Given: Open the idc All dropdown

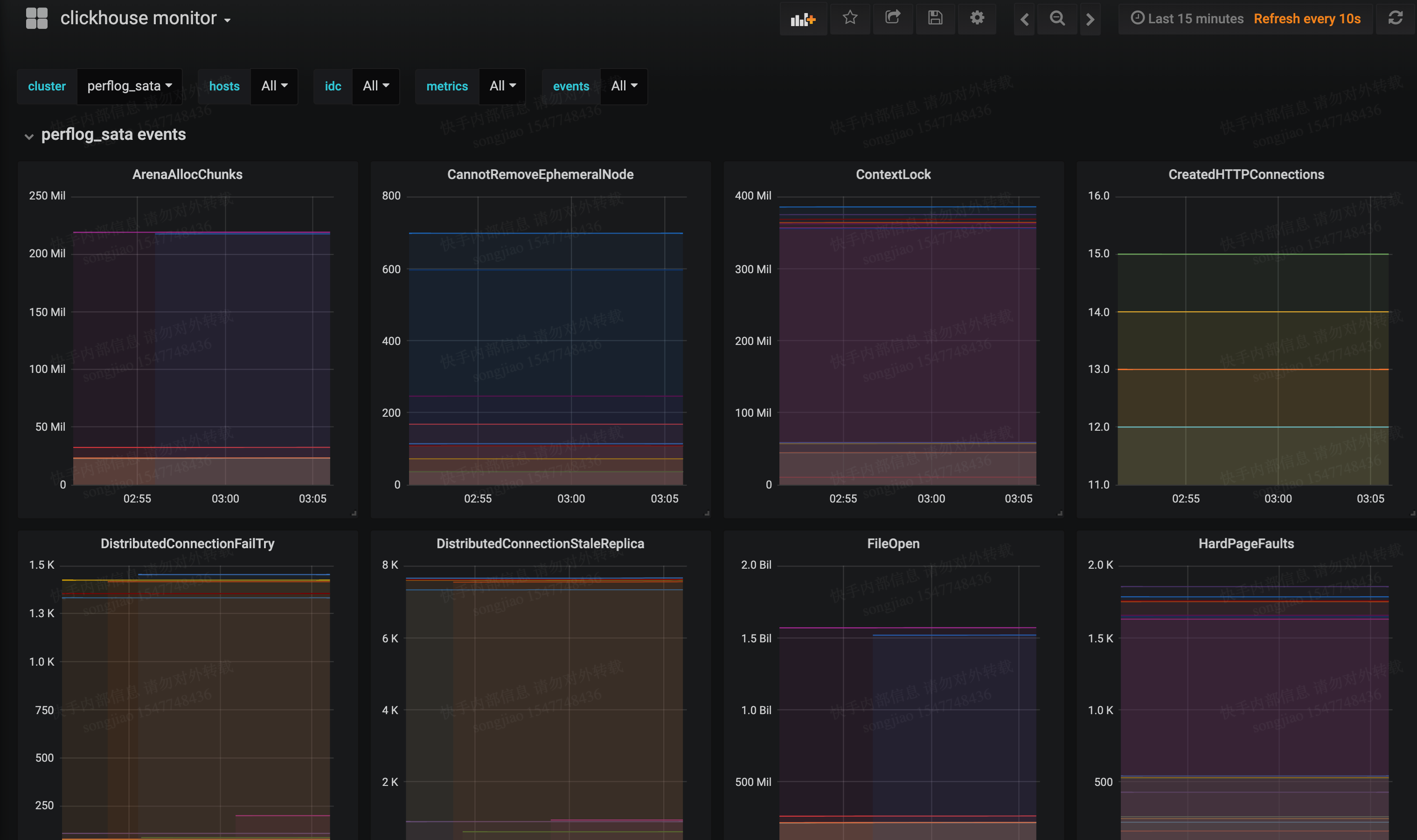Looking at the screenshot, I should (x=375, y=86).
